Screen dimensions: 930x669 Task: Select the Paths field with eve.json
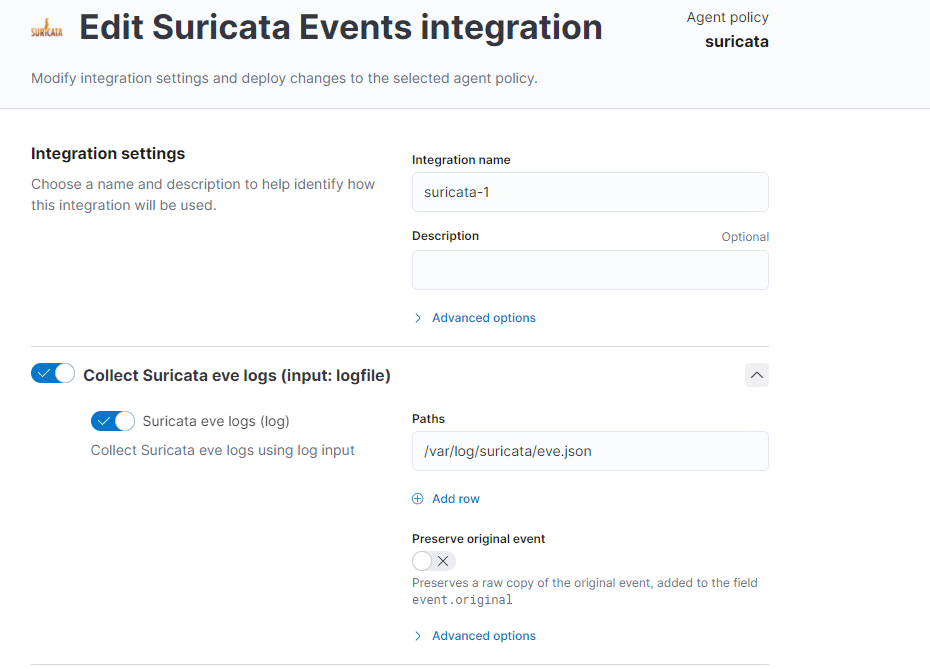point(590,451)
